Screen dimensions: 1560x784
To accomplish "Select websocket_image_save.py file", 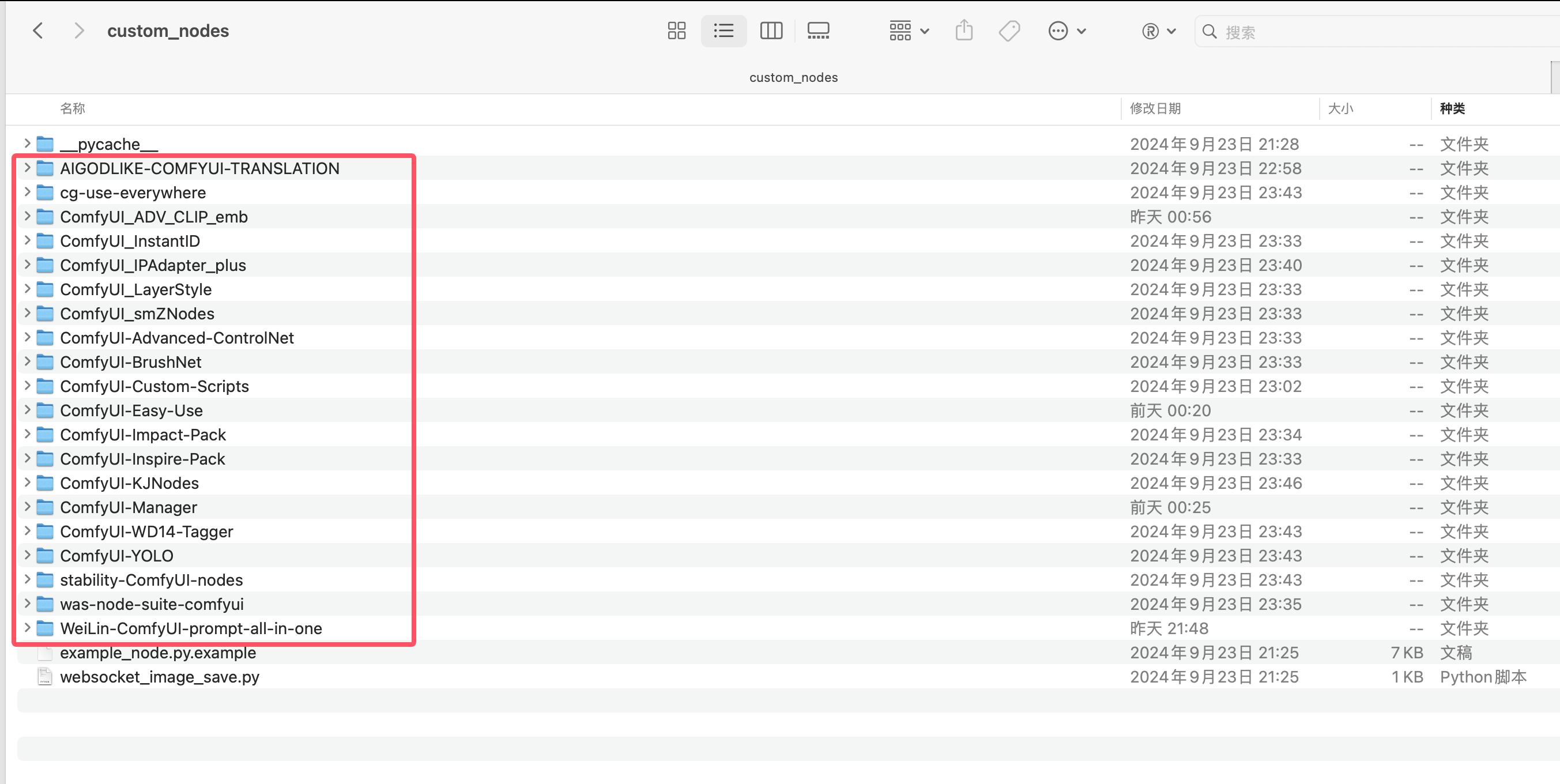I will click(x=159, y=677).
